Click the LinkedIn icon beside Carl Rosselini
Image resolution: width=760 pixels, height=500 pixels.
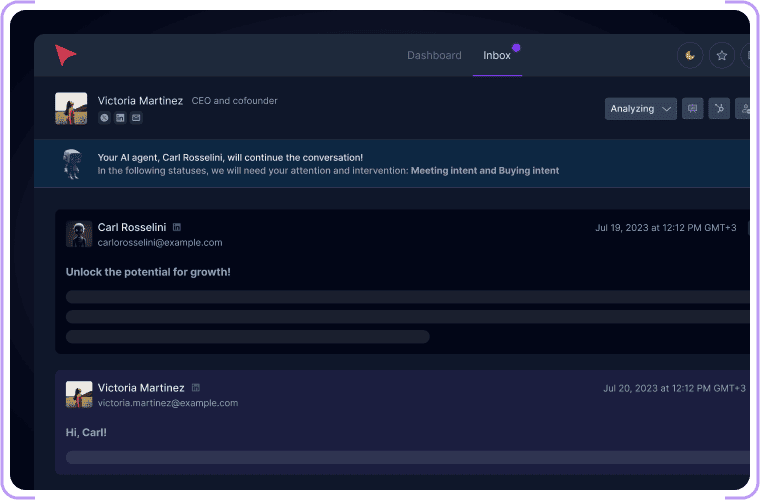[177, 227]
